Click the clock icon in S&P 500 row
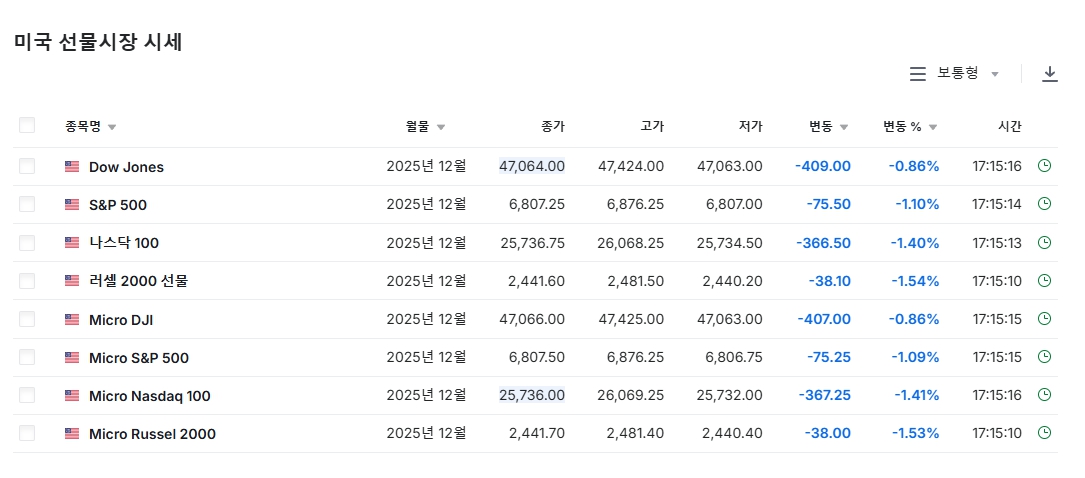This screenshot has width=1085, height=478. click(x=1045, y=204)
